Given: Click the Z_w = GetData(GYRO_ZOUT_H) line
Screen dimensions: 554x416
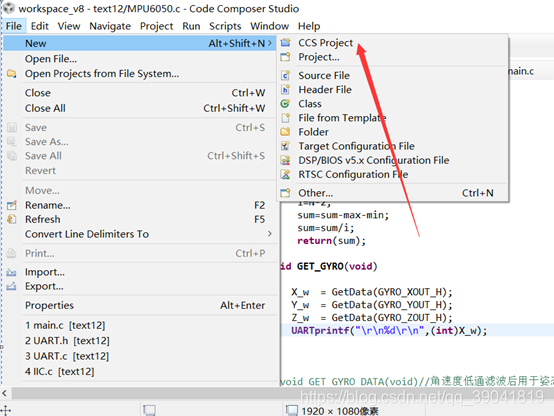Looking at the screenshot, I should point(372,318).
